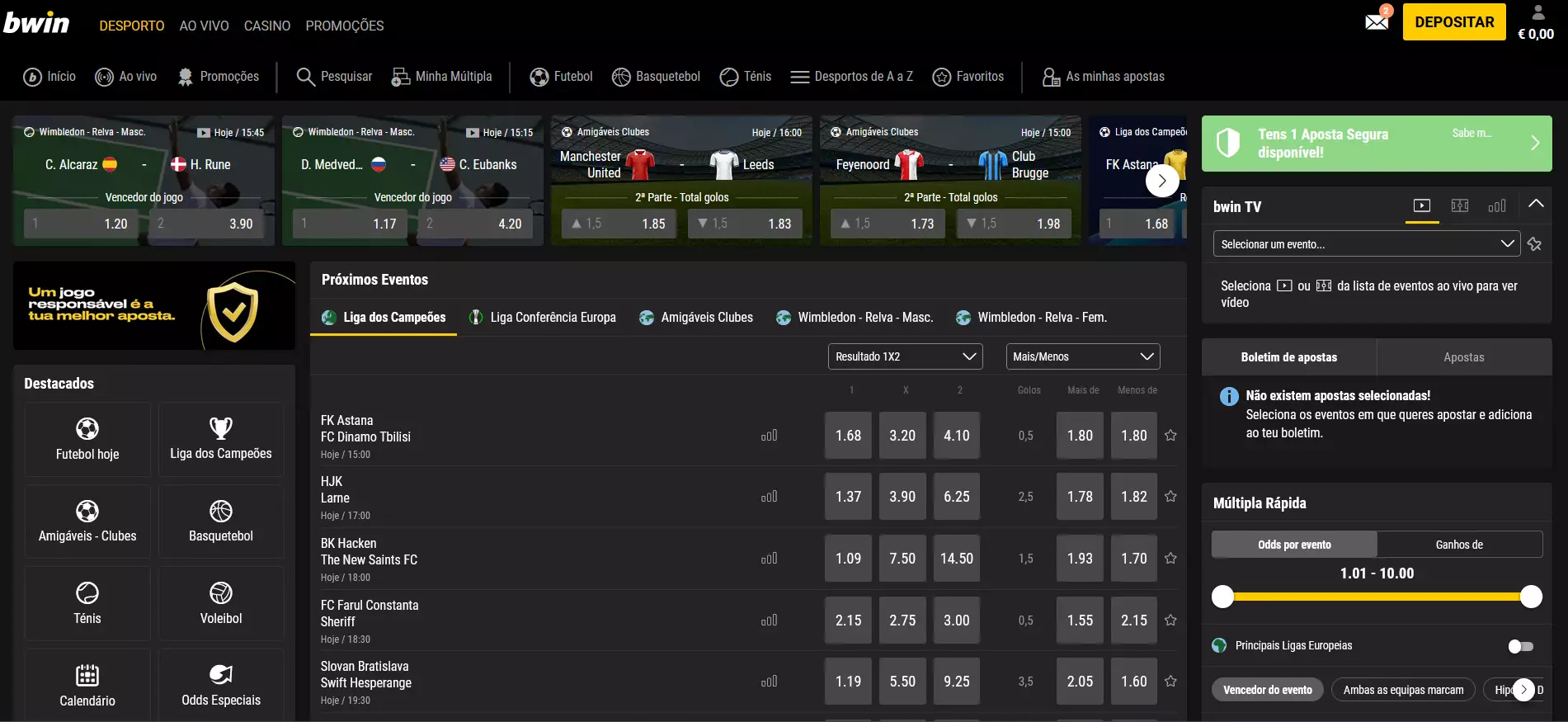Open Favoritos in navigation bar
Viewport: 1568px width, 722px height.
(968, 77)
